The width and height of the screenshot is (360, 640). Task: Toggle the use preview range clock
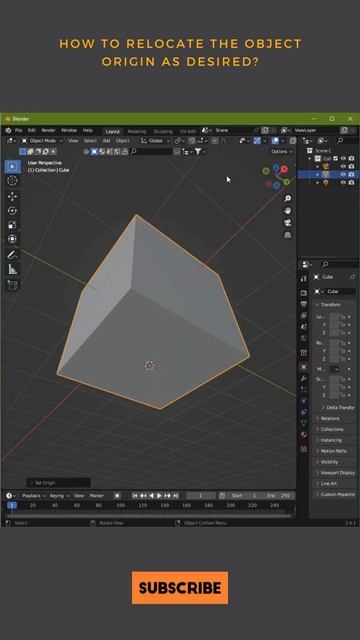[222, 496]
